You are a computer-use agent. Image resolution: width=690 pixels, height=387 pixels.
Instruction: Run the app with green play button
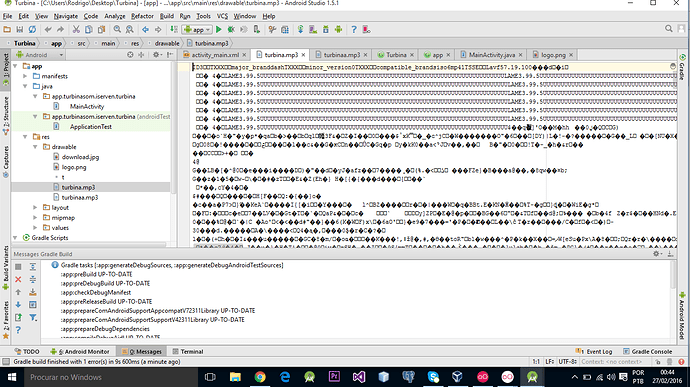point(219,29)
